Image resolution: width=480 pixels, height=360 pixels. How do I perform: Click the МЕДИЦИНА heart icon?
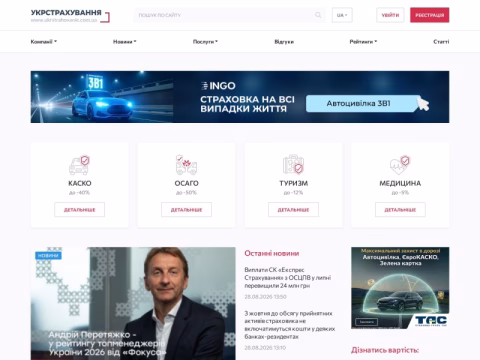[x=400, y=165]
